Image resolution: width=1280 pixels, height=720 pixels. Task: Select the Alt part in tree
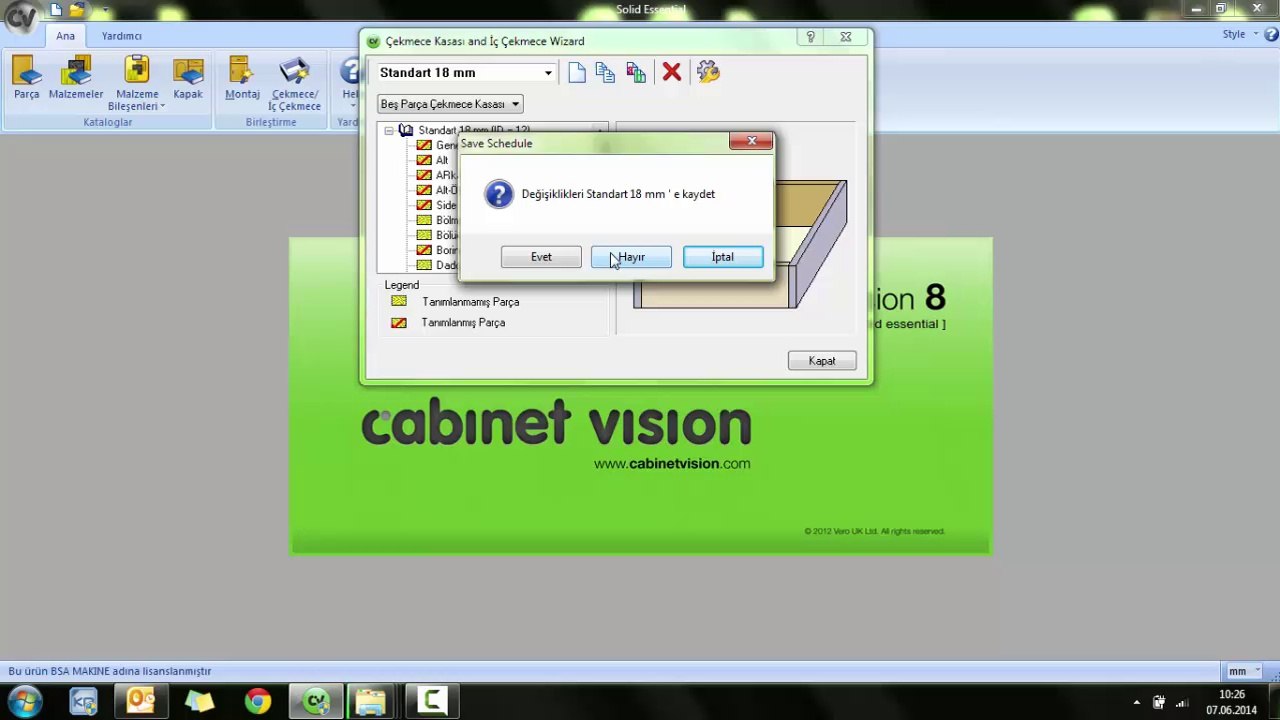point(442,160)
